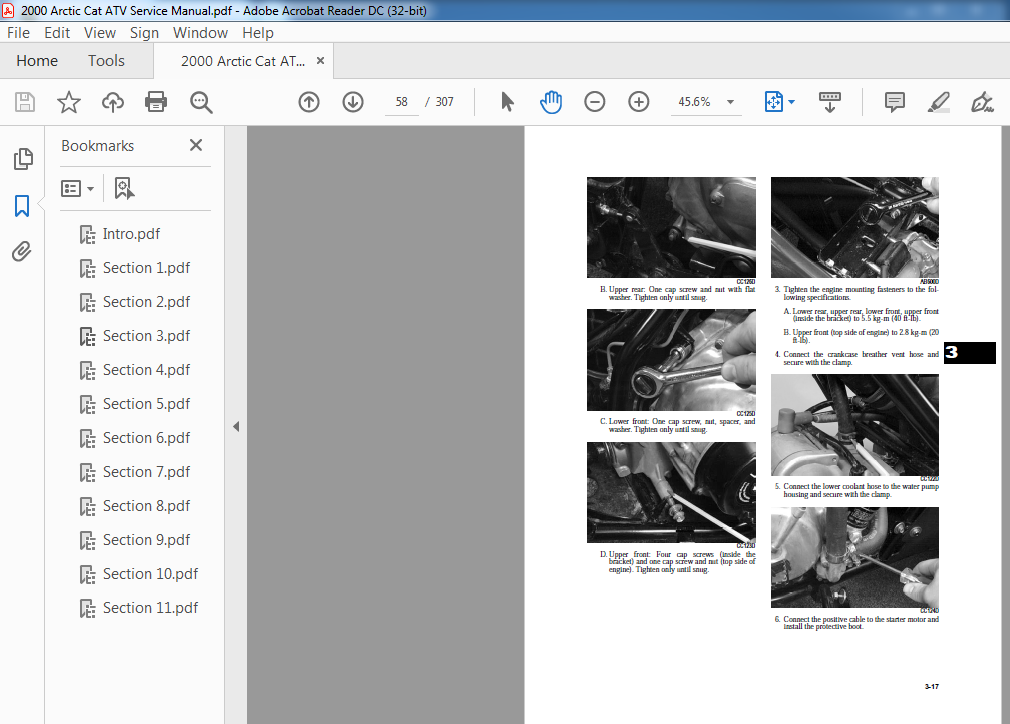
Task: Open the Help menu
Action: pyautogui.click(x=258, y=33)
